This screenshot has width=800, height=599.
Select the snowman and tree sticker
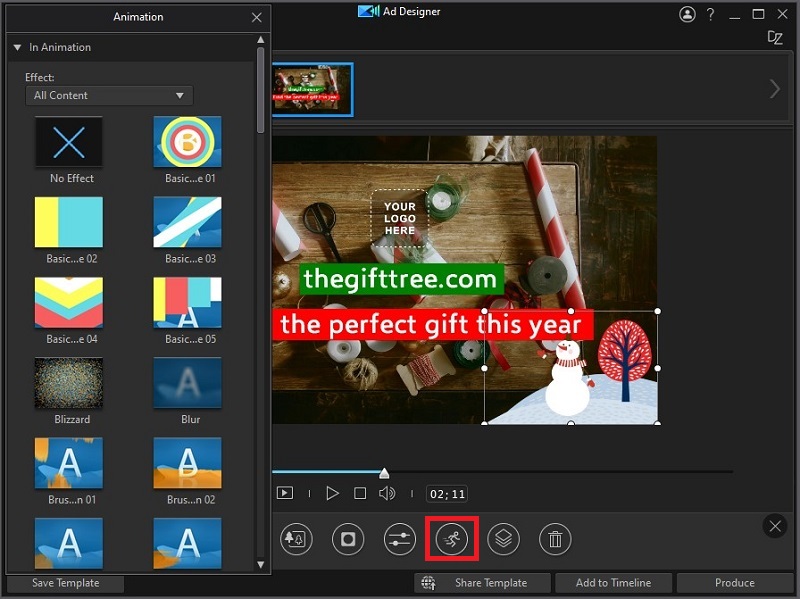tap(571, 367)
